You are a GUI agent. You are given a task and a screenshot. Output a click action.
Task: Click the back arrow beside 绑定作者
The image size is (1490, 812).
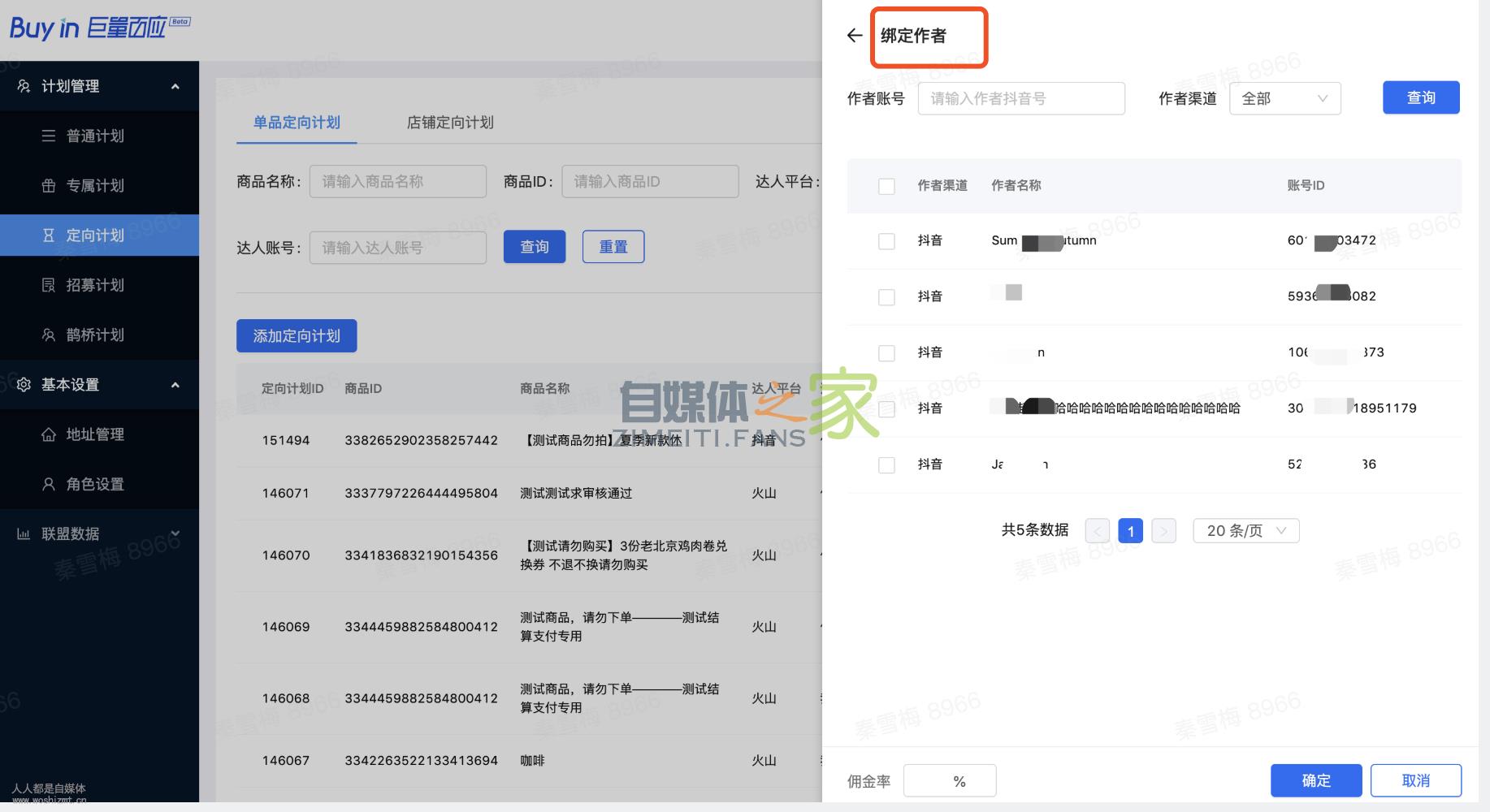coord(854,36)
